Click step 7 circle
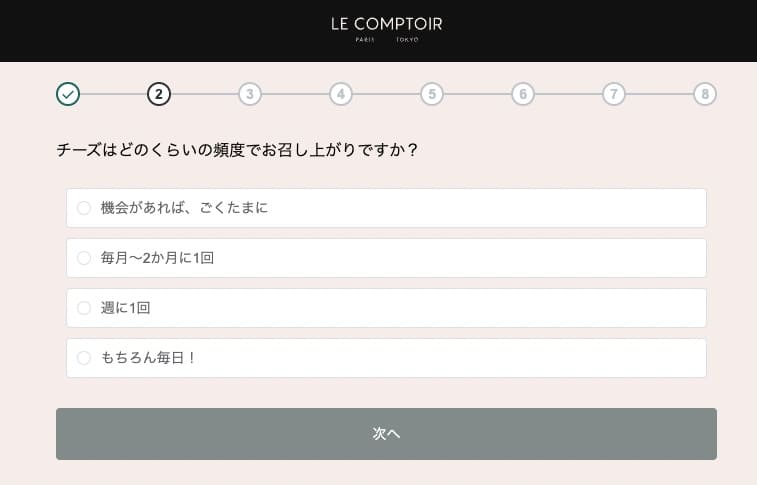Screen dimensions: 757x485 (x=614, y=94)
